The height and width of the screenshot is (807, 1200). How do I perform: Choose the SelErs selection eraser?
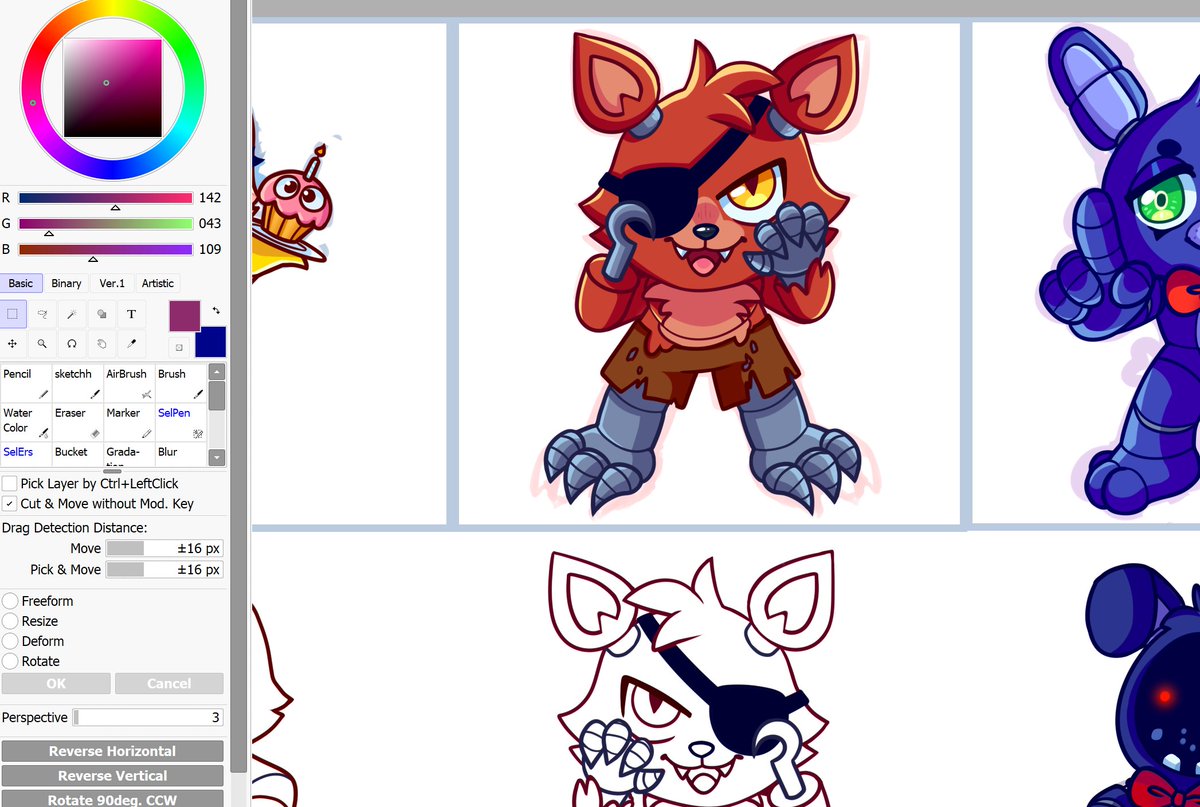(x=26, y=454)
